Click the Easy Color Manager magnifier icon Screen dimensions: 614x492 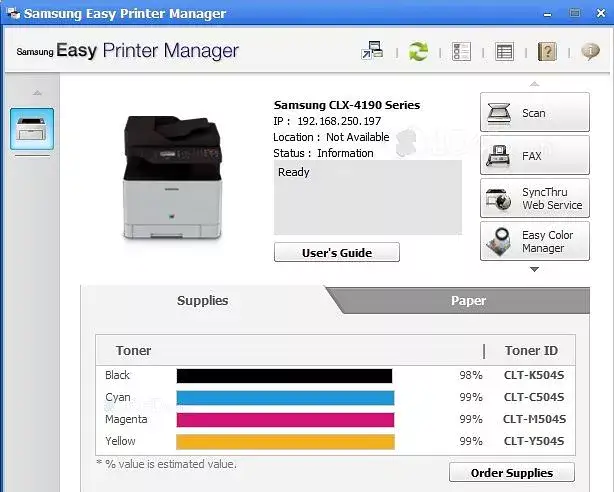click(x=498, y=241)
